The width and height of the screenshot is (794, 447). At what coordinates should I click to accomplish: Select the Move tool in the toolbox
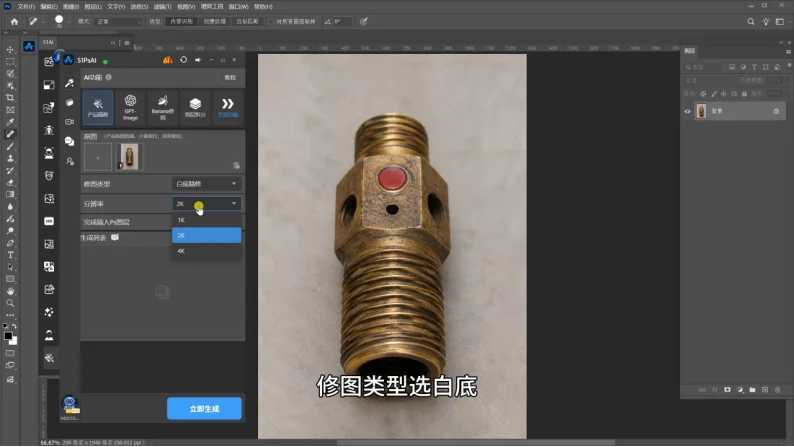[10, 50]
